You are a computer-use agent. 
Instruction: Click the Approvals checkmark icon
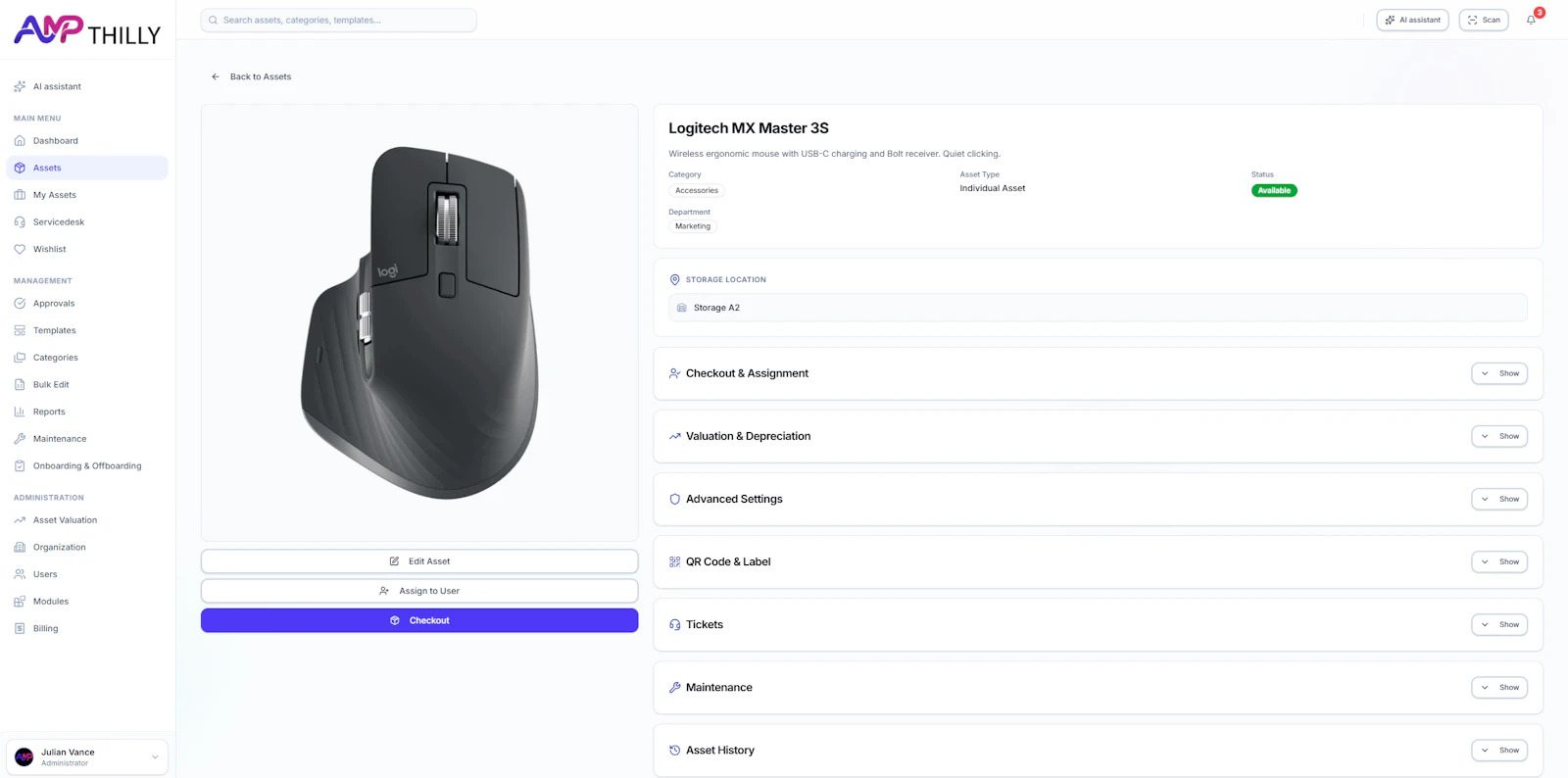click(20, 304)
